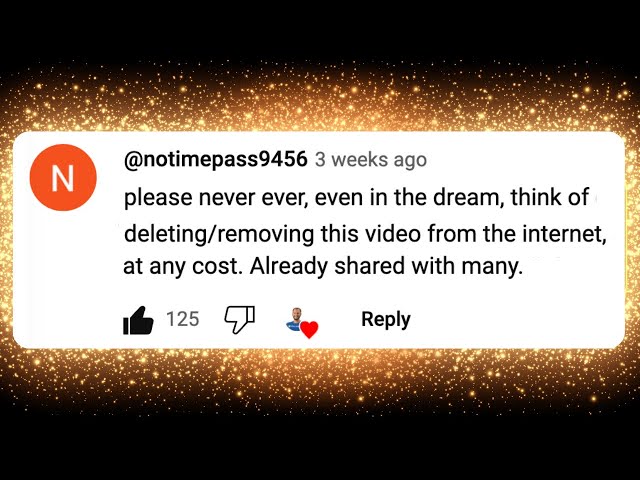Like the comment with thumbs up icon
This screenshot has height=480, width=640.
pyautogui.click(x=138, y=320)
